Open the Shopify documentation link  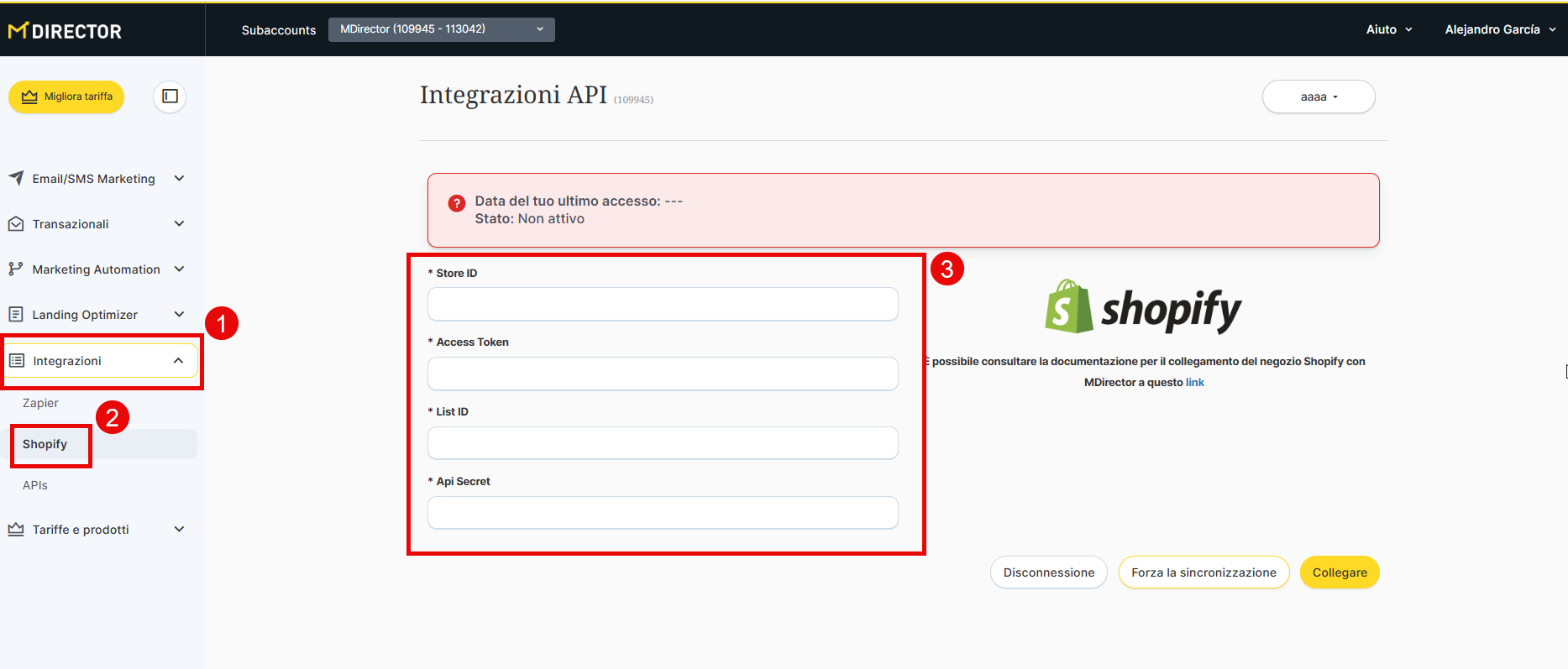pos(1194,383)
